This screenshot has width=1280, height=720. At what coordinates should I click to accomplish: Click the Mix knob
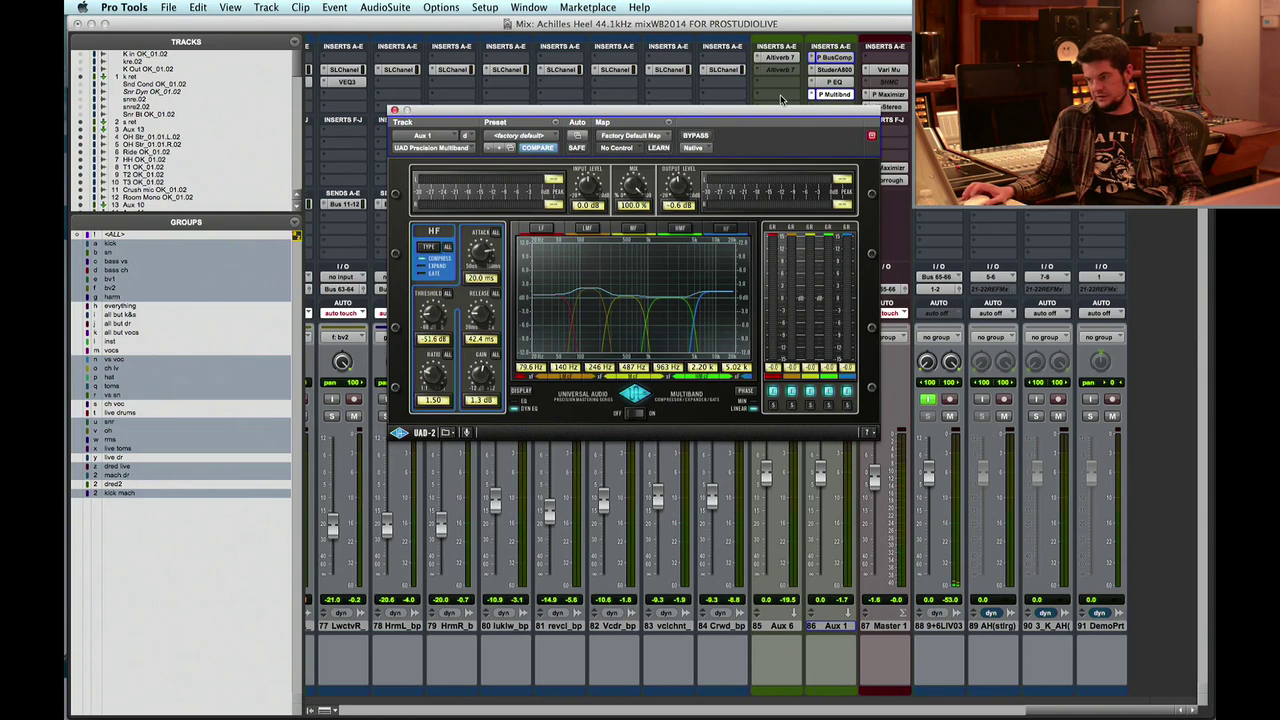coord(633,185)
